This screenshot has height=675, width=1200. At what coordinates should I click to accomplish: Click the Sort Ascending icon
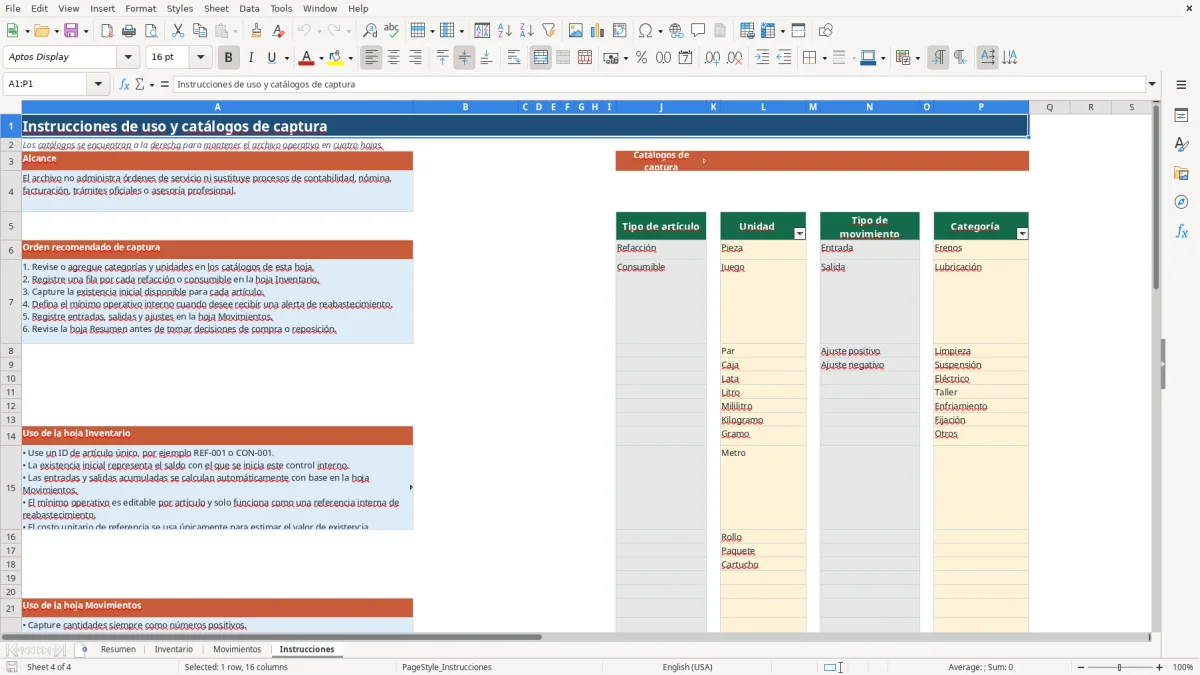point(505,31)
